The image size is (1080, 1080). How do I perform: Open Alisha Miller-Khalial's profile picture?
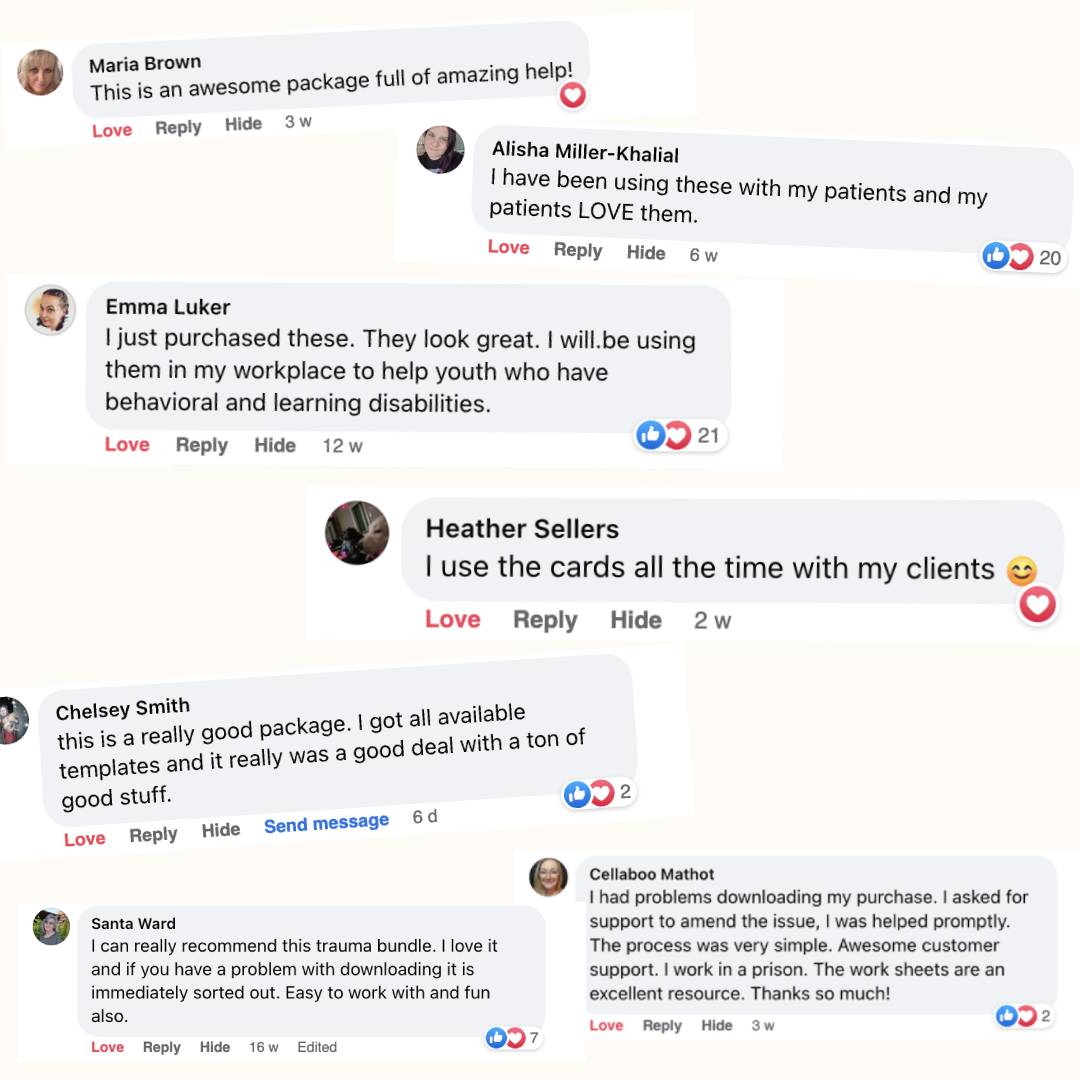[x=440, y=150]
